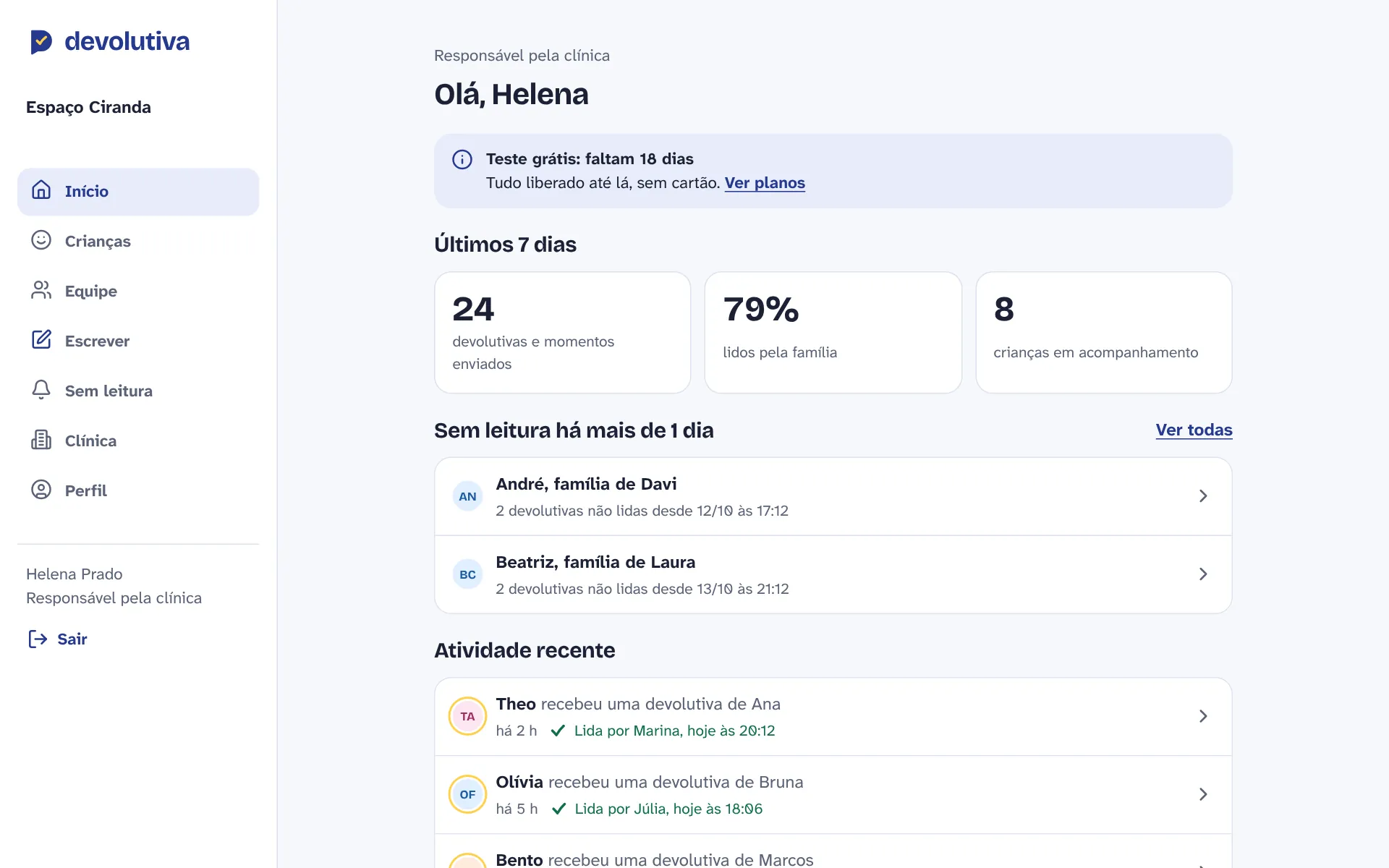
Task: Open the Crianças menu item
Action: (x=138, y=241)
